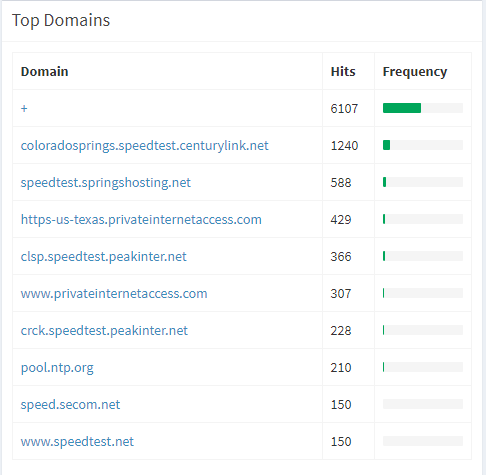Click the Top Domains panel title

(x=61, y=20)
